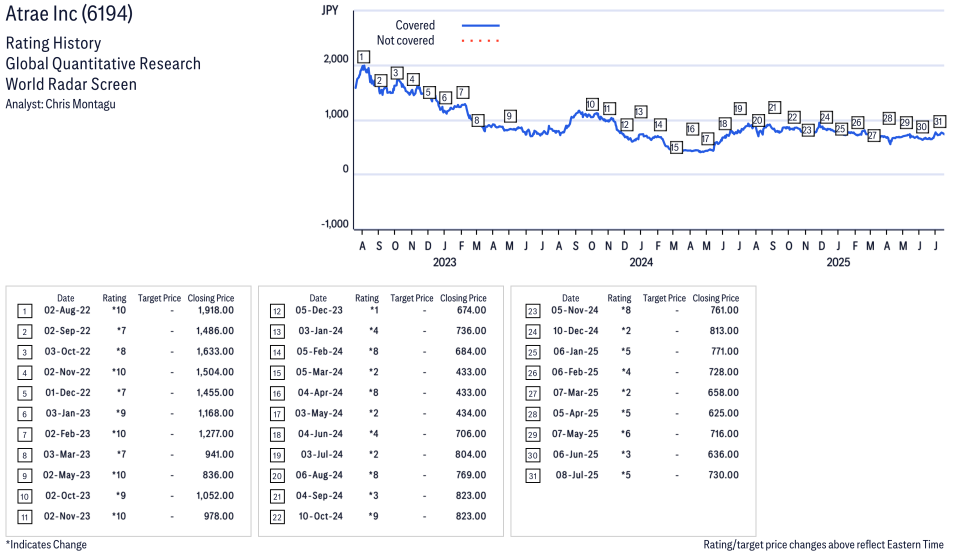The image size is (955, 551).
Task: Click chart marker 9 on the chart
Action: [x=510, y=116]
